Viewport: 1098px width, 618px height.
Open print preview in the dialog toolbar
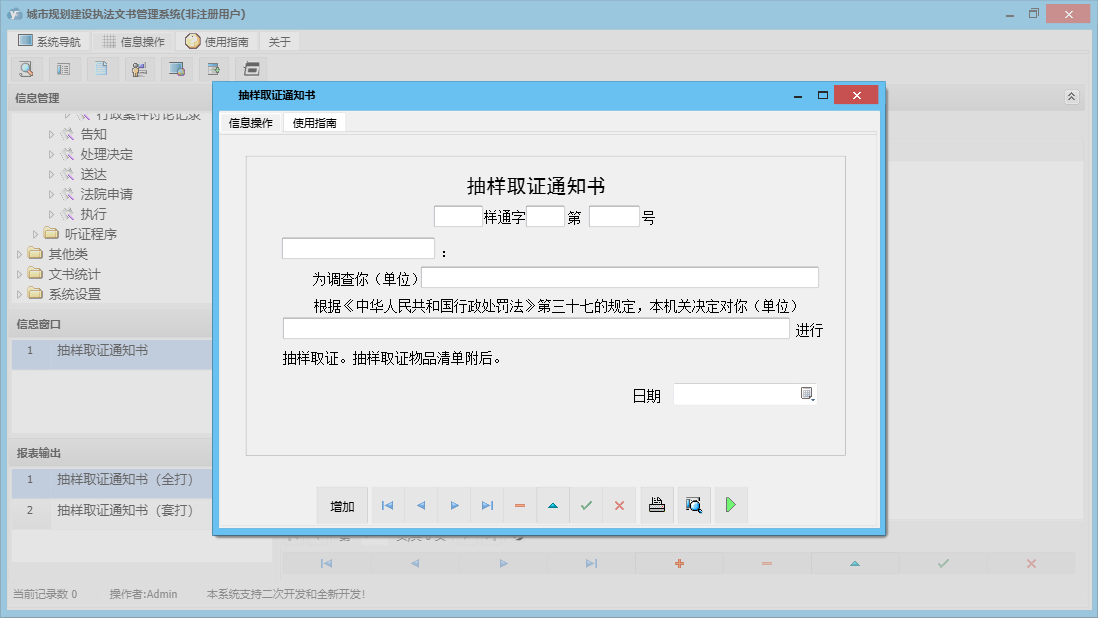pyautogui.click(x=694, y=505)
